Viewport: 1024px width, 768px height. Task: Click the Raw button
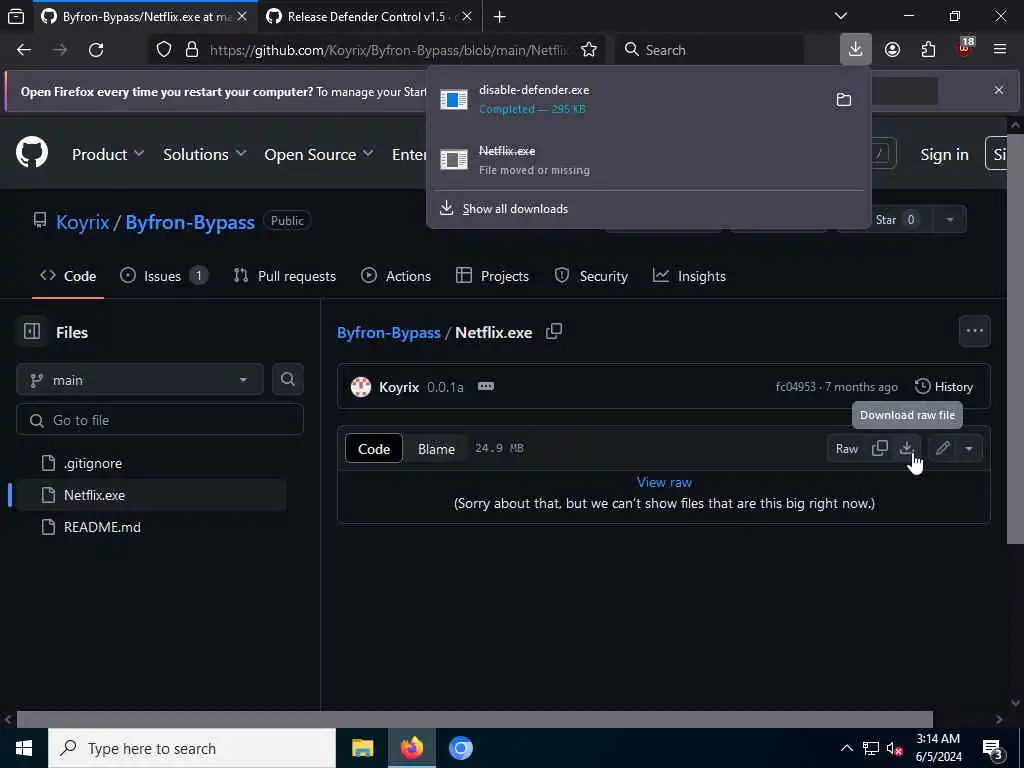pyautogui.click(x=846, y=448)
